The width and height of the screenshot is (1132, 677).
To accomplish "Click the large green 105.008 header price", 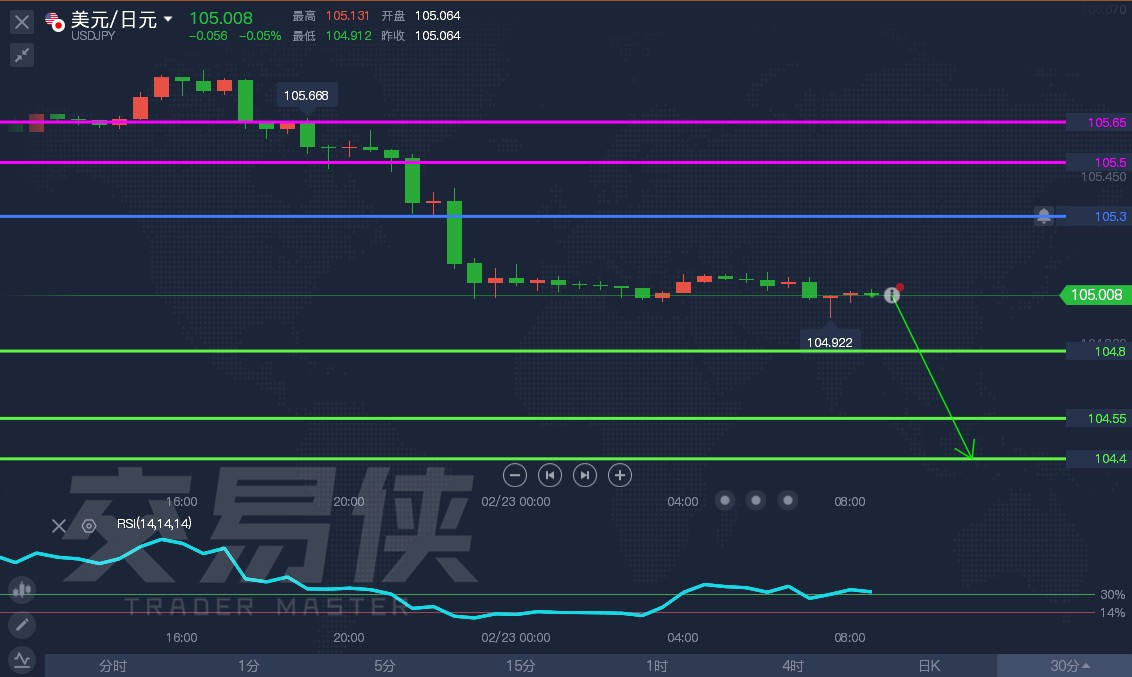I will click(x=221, y=18).
